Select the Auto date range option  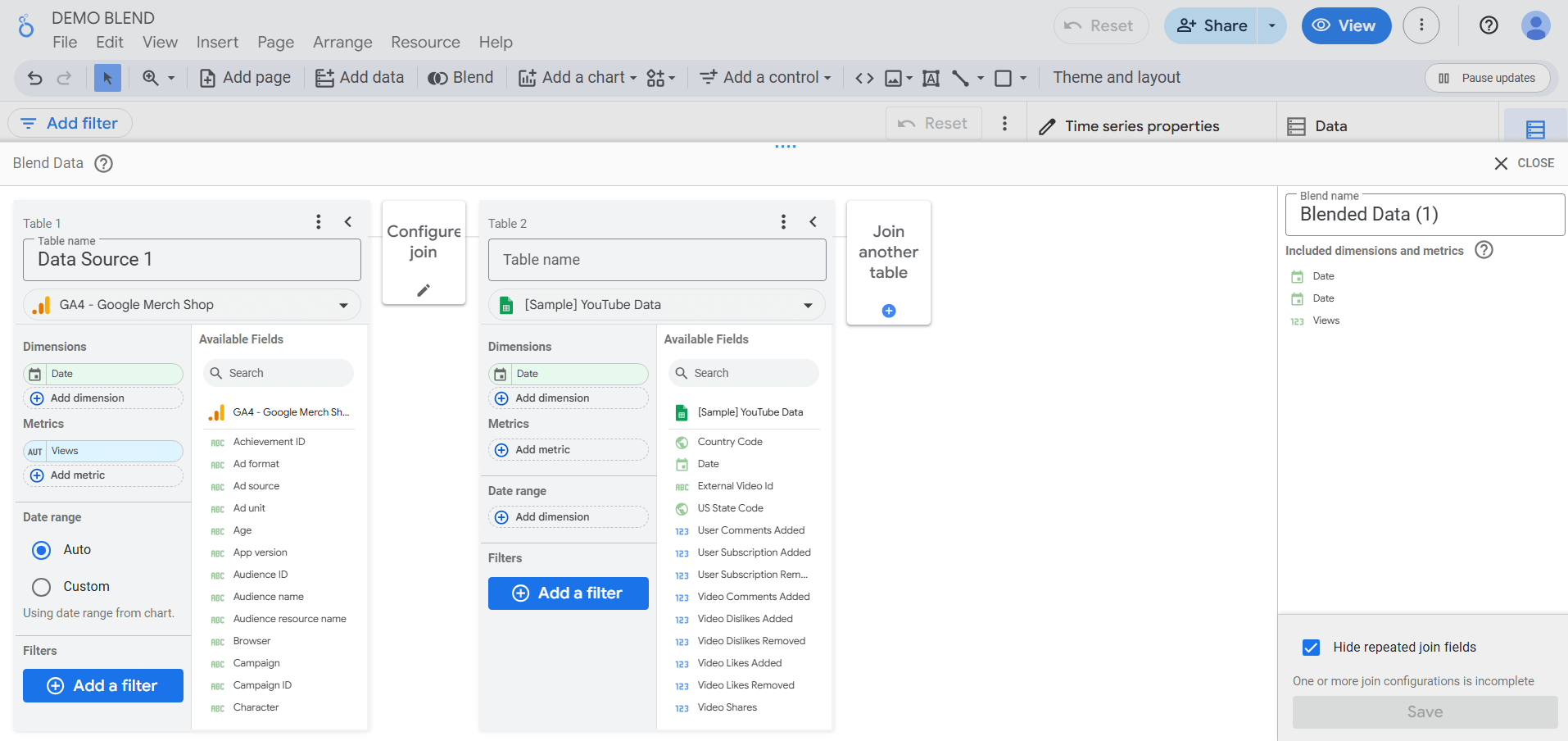41,550
